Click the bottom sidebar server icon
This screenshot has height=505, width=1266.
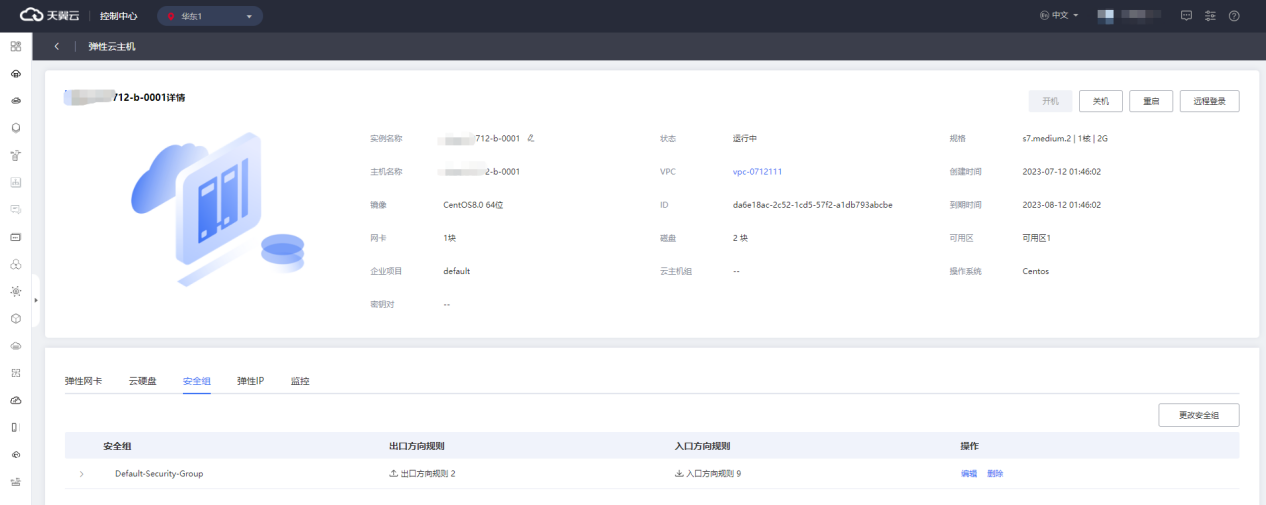(15, 482)
